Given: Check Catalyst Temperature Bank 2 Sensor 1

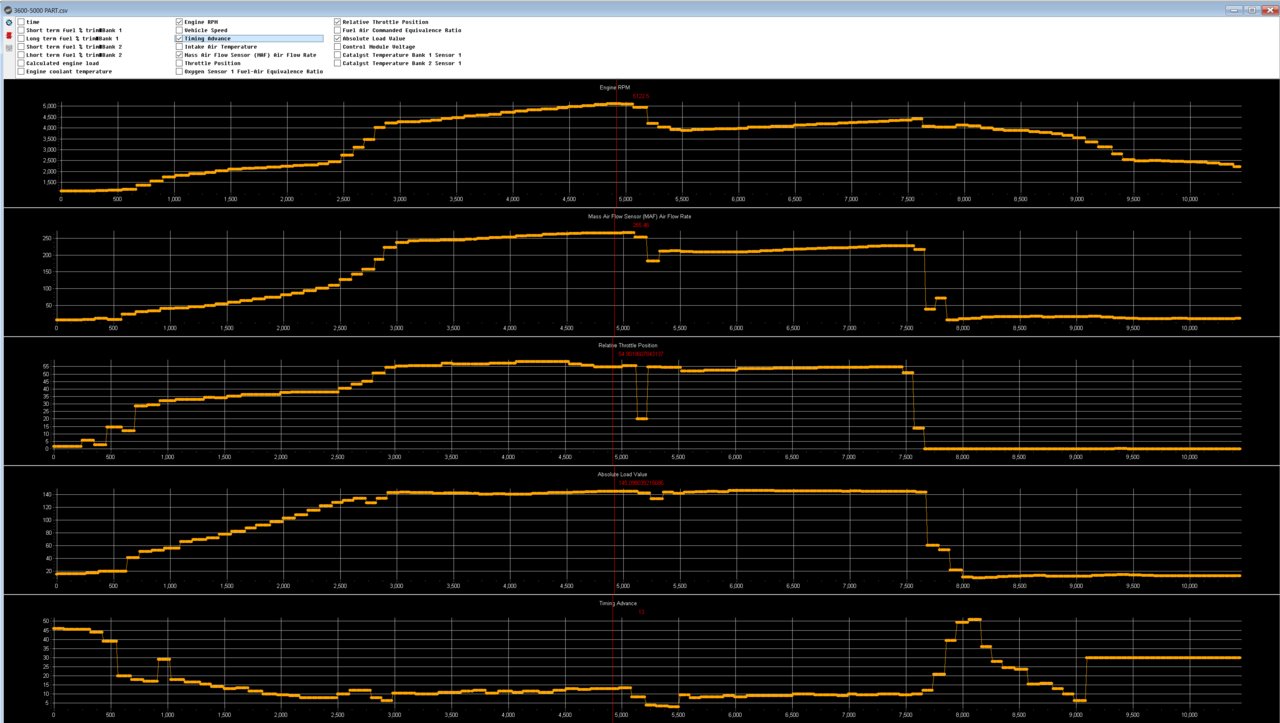Looking at the screenshot, I should tap(337, 63).
